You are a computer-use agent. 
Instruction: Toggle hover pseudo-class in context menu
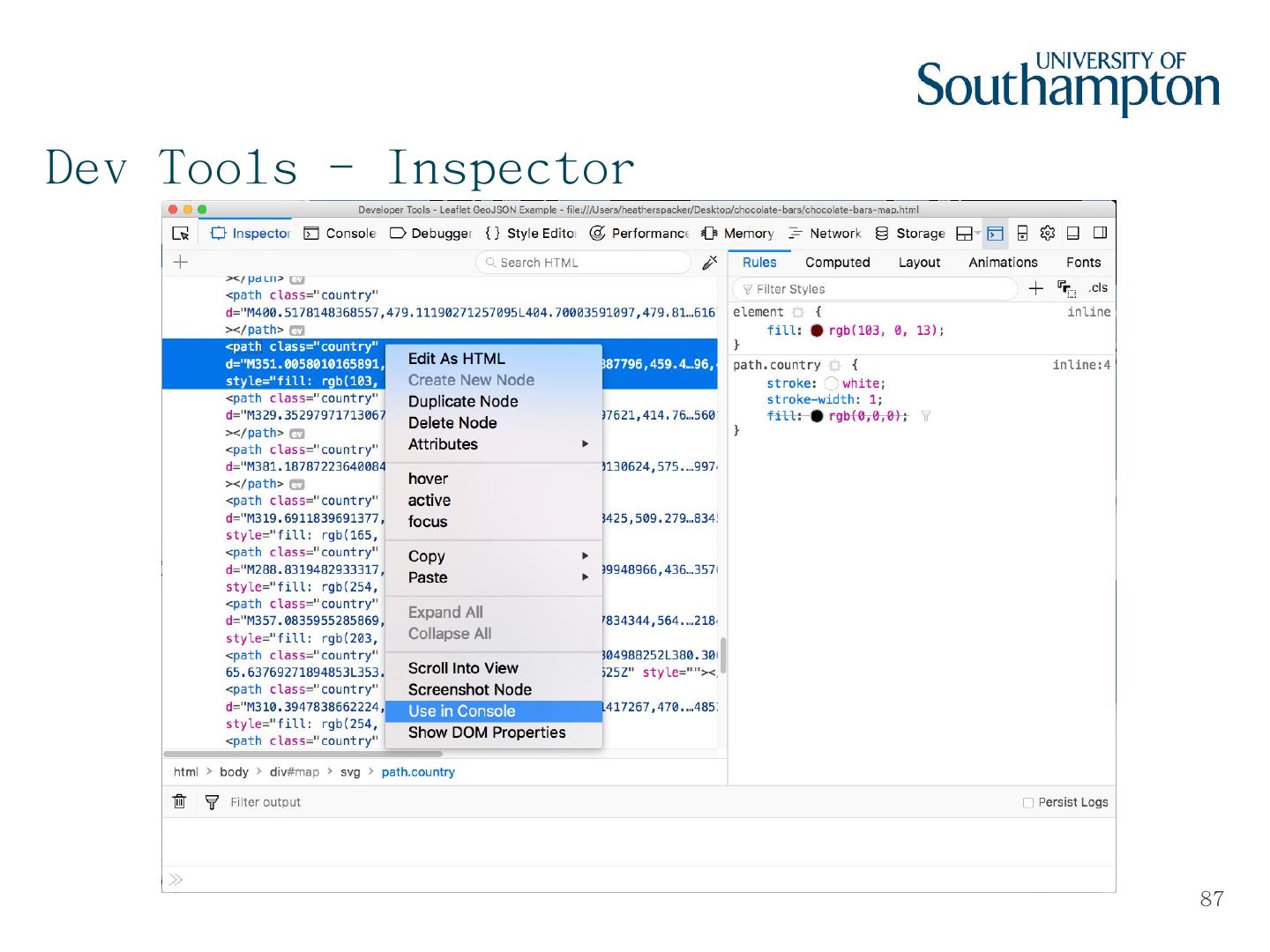(x=428, y=479)
